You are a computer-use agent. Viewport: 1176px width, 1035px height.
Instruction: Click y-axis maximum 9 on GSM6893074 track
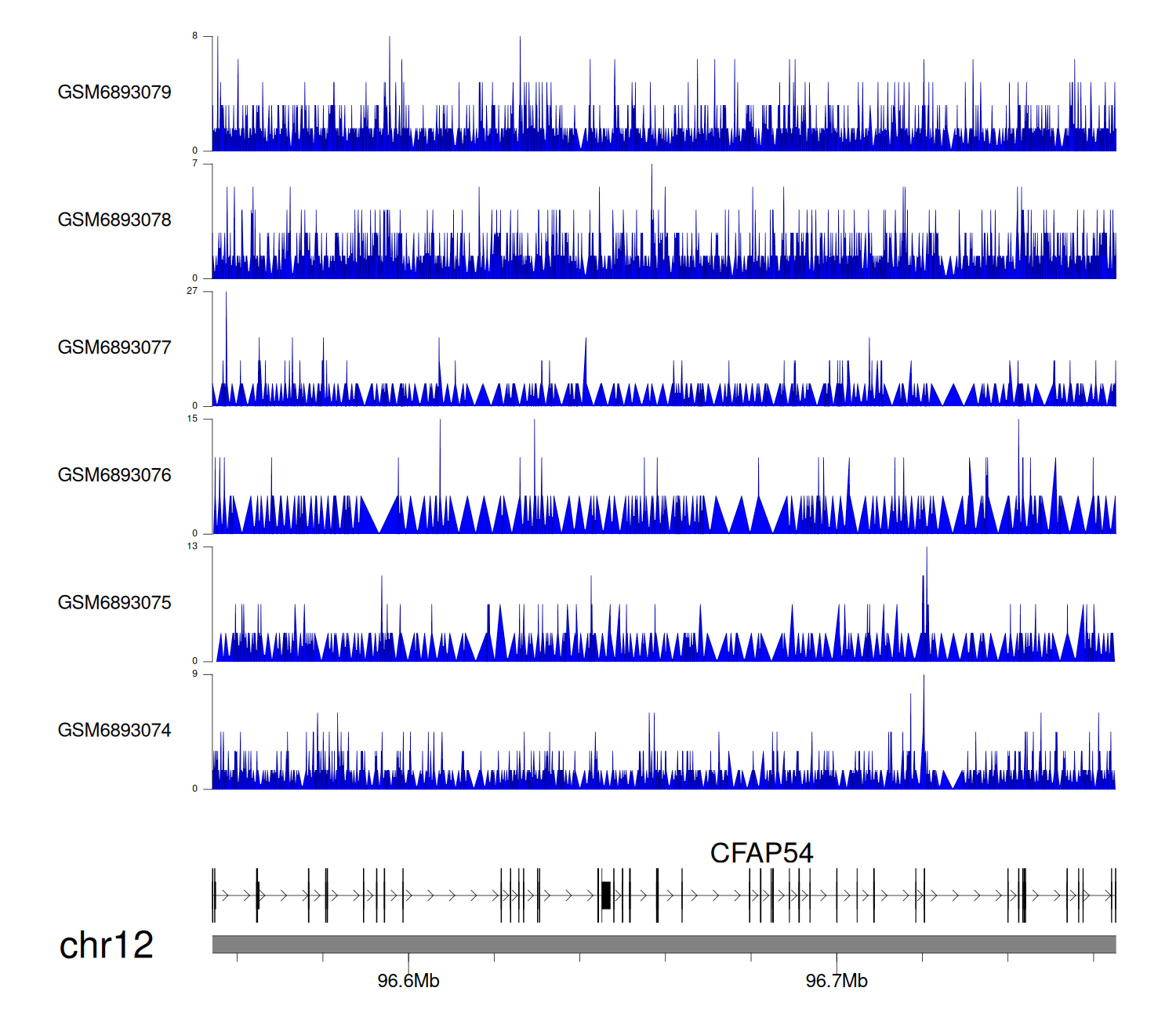(194, 674)
